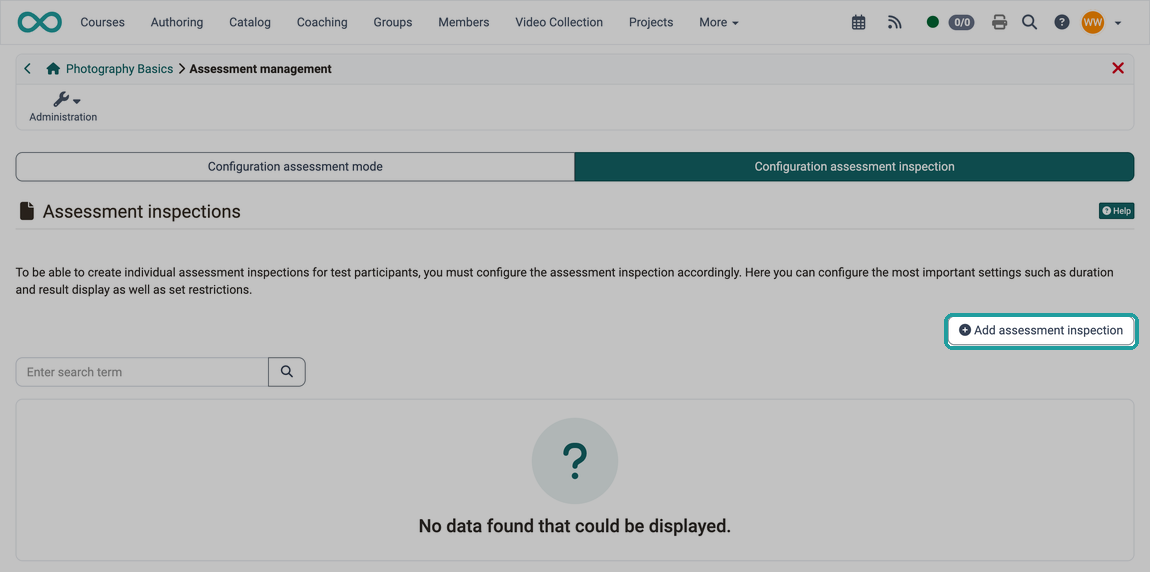Select Configuration assessment inspection tab

[x=854, y=166]
